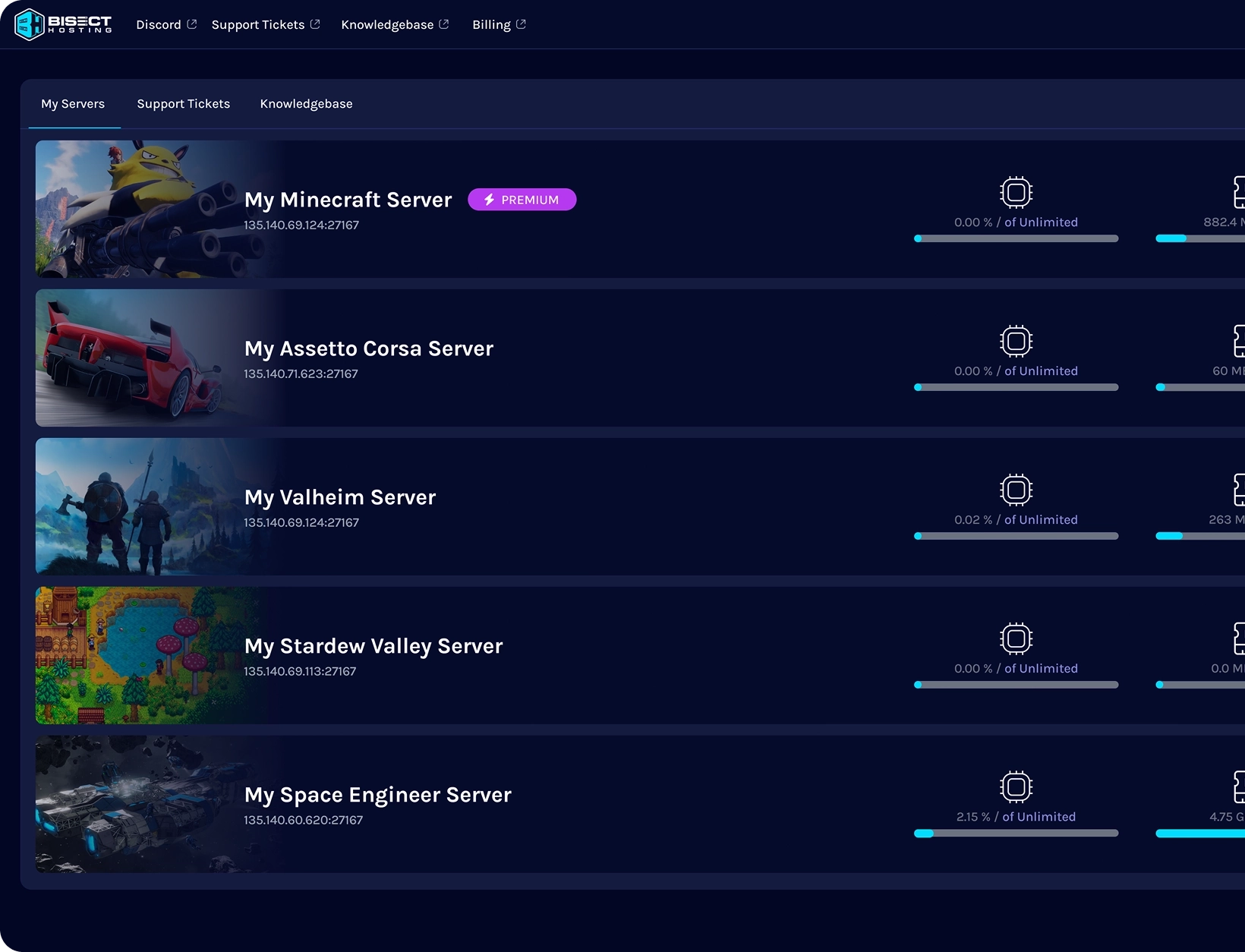Click the external-link icon beside top Knowledgebase
Screen dimensions: 1245x952
tap(444, 24)
